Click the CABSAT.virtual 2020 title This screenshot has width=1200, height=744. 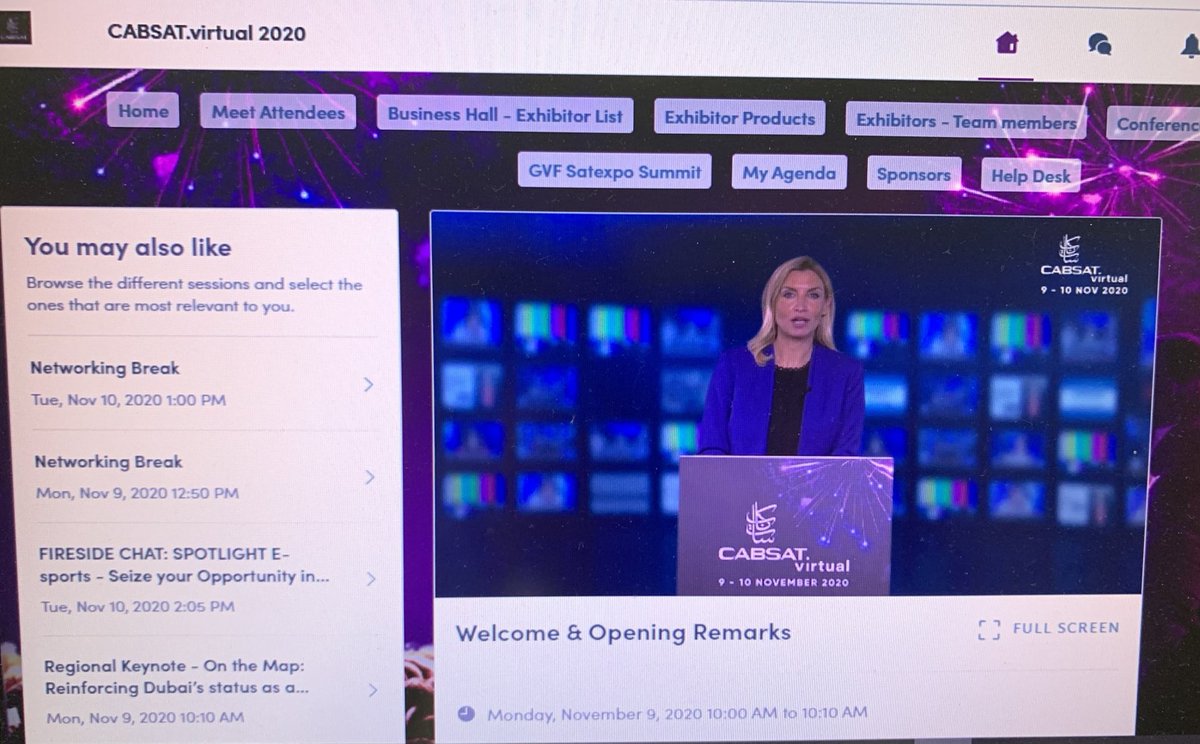(x=207, y=32)
